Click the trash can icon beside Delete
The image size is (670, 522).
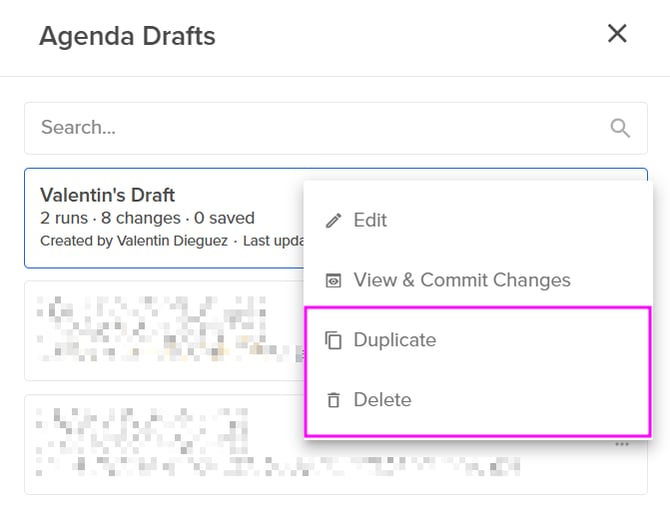pyautogui.click(x=334, y=401)
